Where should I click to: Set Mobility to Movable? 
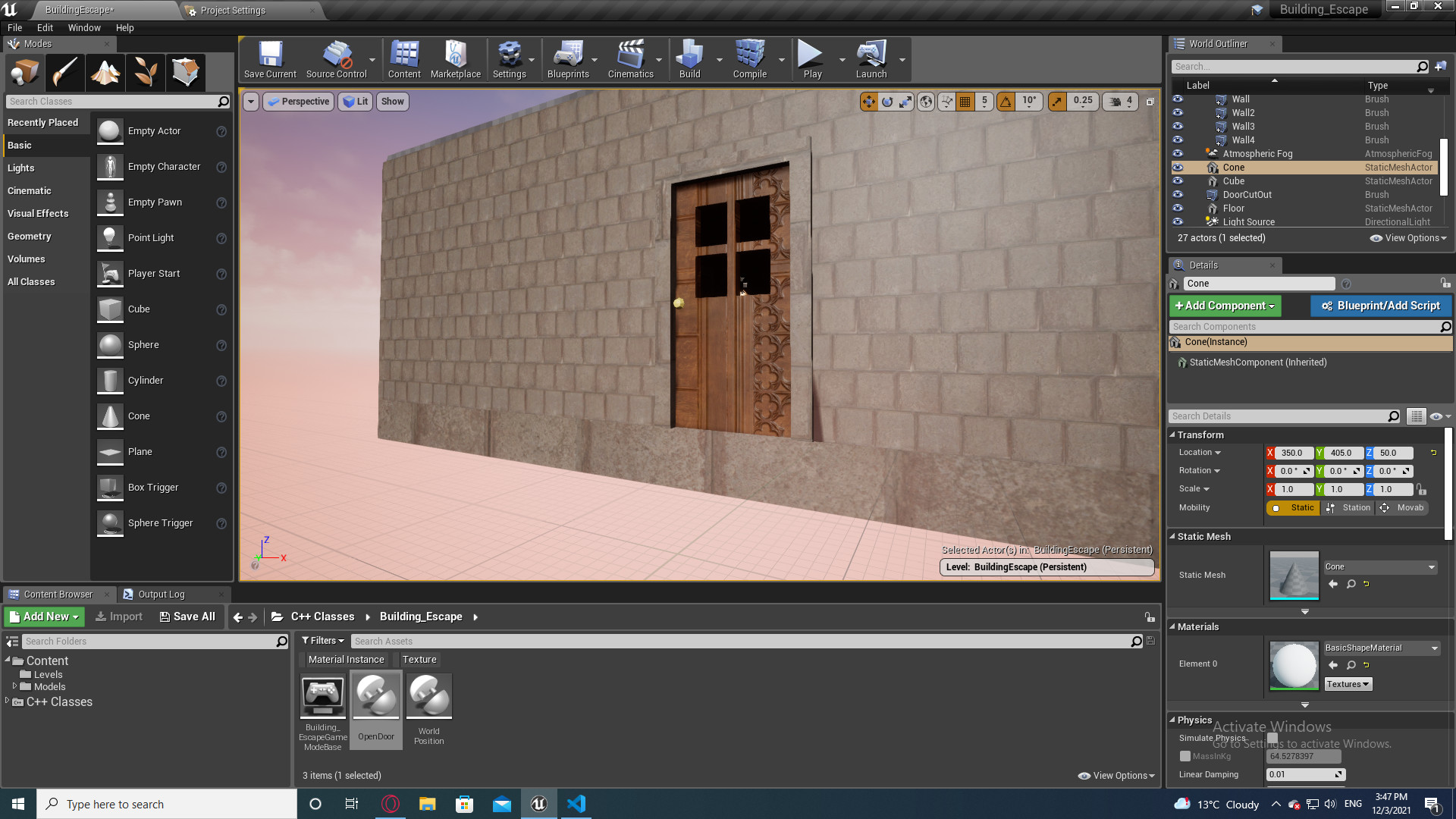1402,507
